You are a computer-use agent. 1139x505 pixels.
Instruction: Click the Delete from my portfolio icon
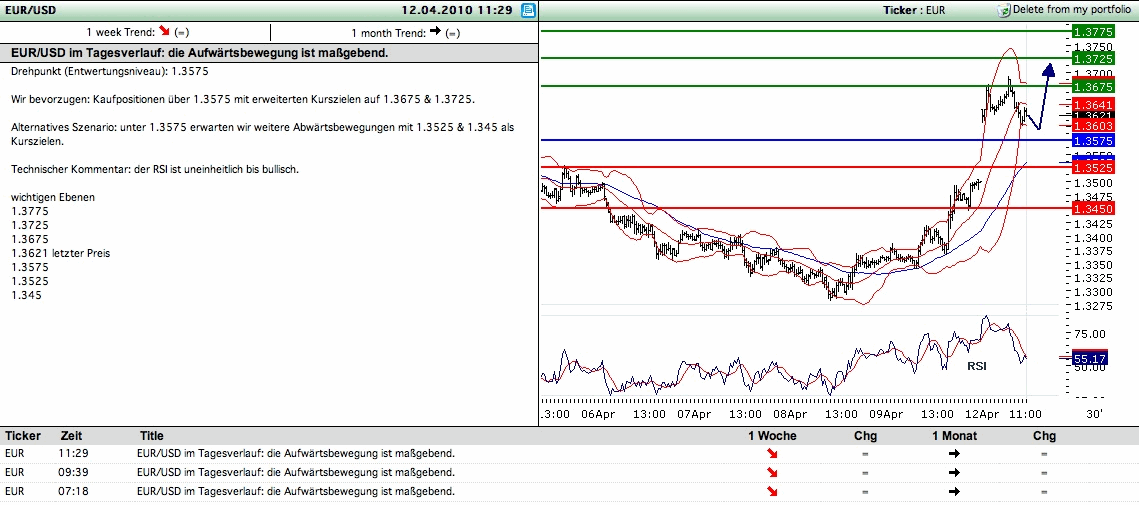(1004, 10)
